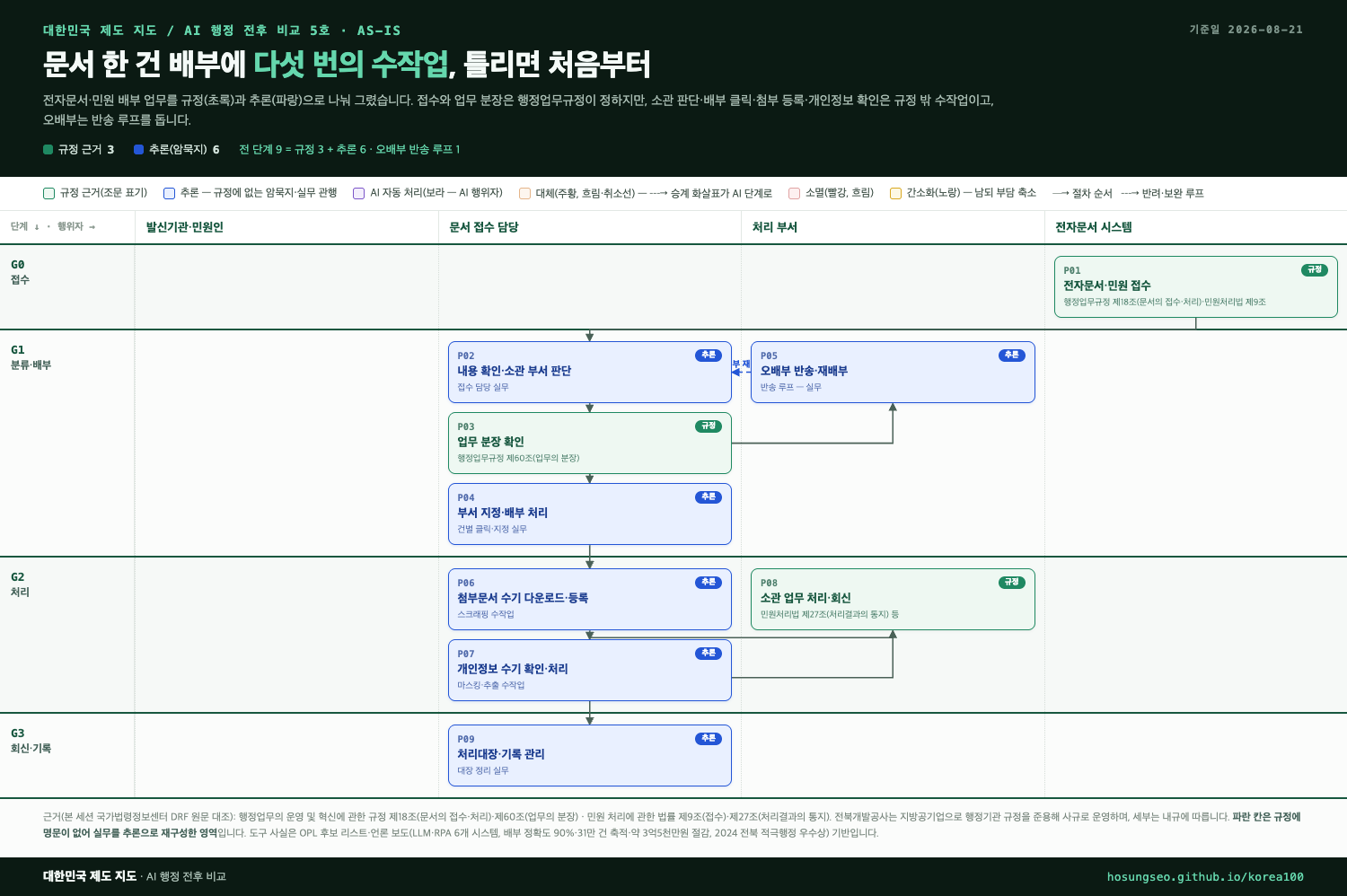Select the 문서 접수 담당 column header
The height and width of the screenshot is (896, 1347).
pyautogui.click(x=484, y=227)
